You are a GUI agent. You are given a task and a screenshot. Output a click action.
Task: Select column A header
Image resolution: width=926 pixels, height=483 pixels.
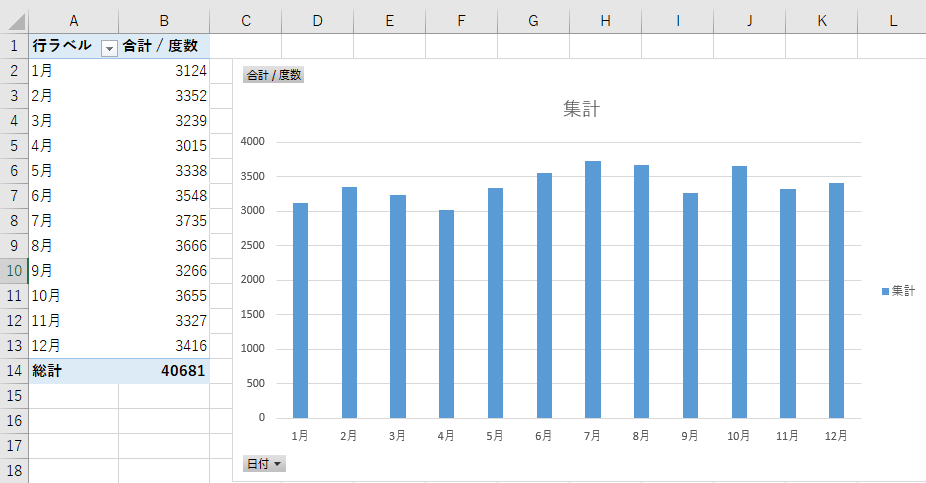coord(74,20)
